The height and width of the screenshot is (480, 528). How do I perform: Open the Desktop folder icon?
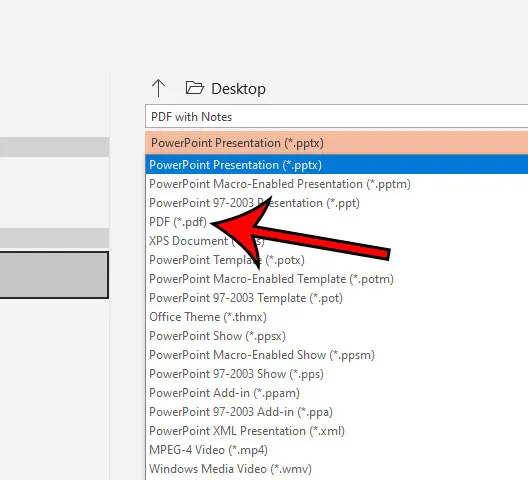tap(195, 88)
